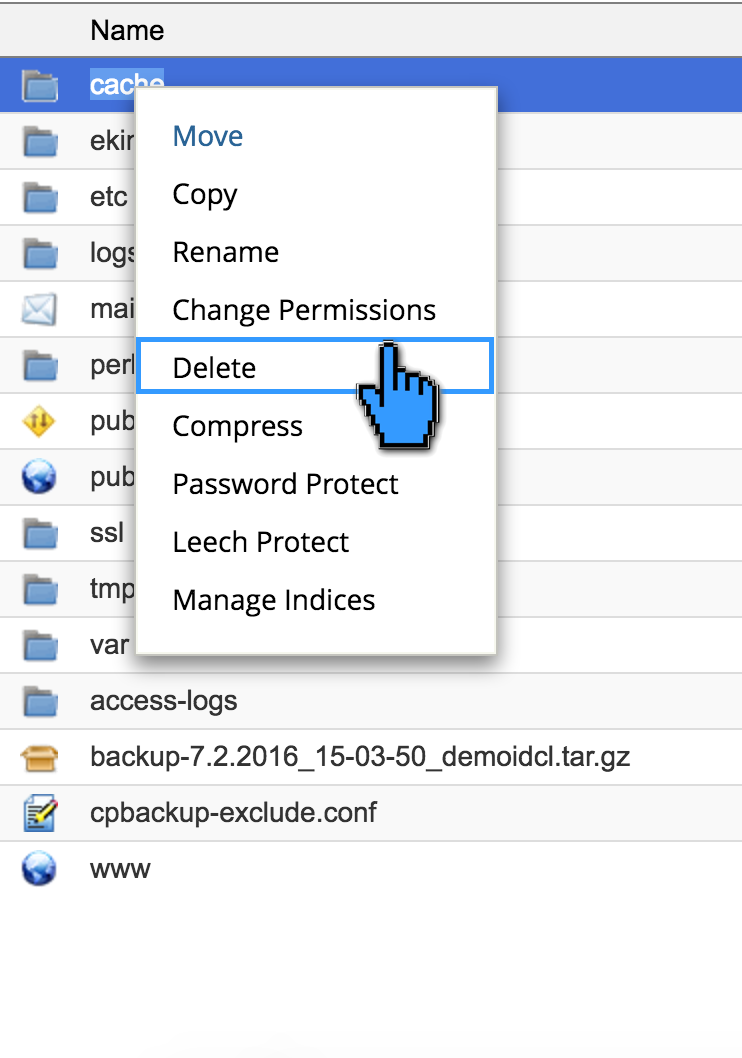Click the yellow diamond icon beside the pub entry
Screen dimensions: 742x1058
[x=38, y=421]
